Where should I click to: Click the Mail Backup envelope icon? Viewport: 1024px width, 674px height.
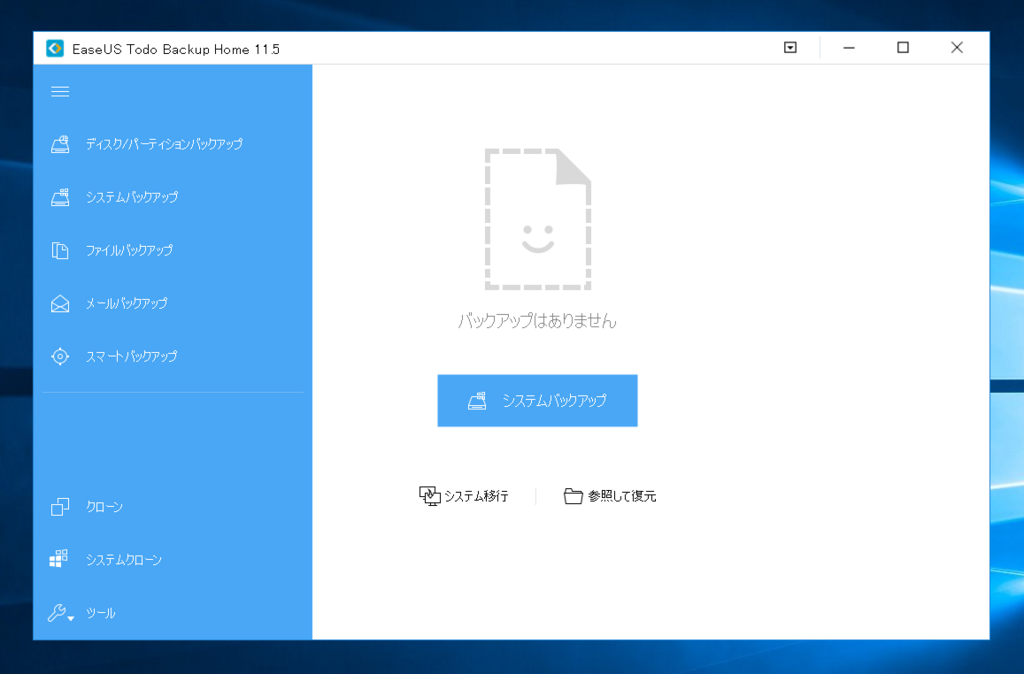click(60, 304)
